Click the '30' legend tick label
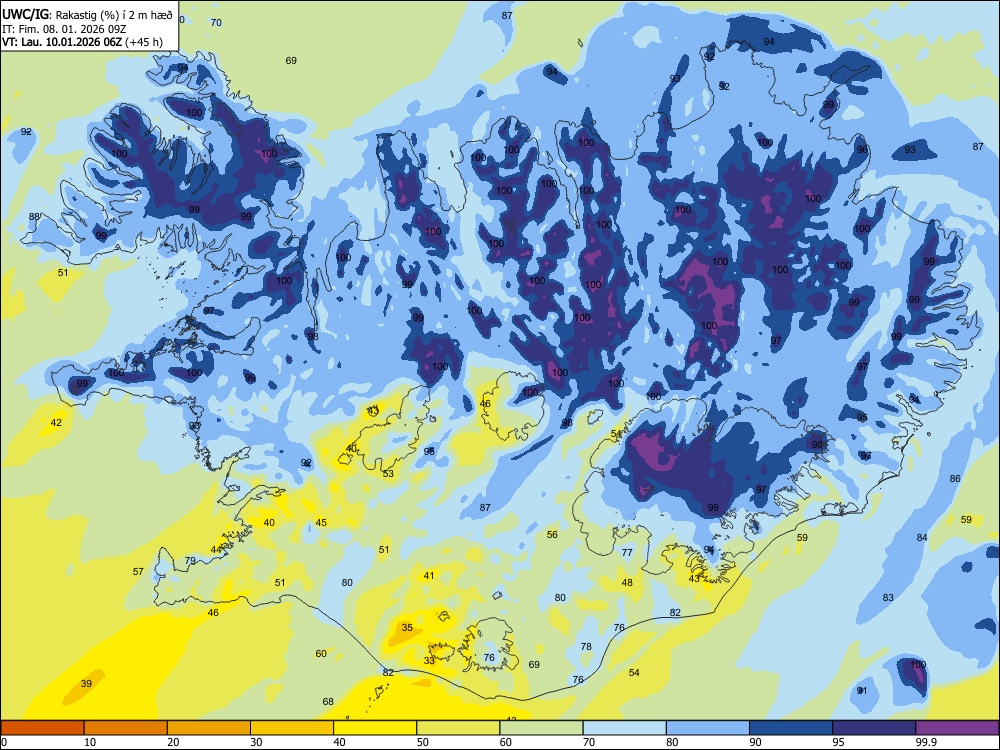1000x750 pixels. click(256, 742)
